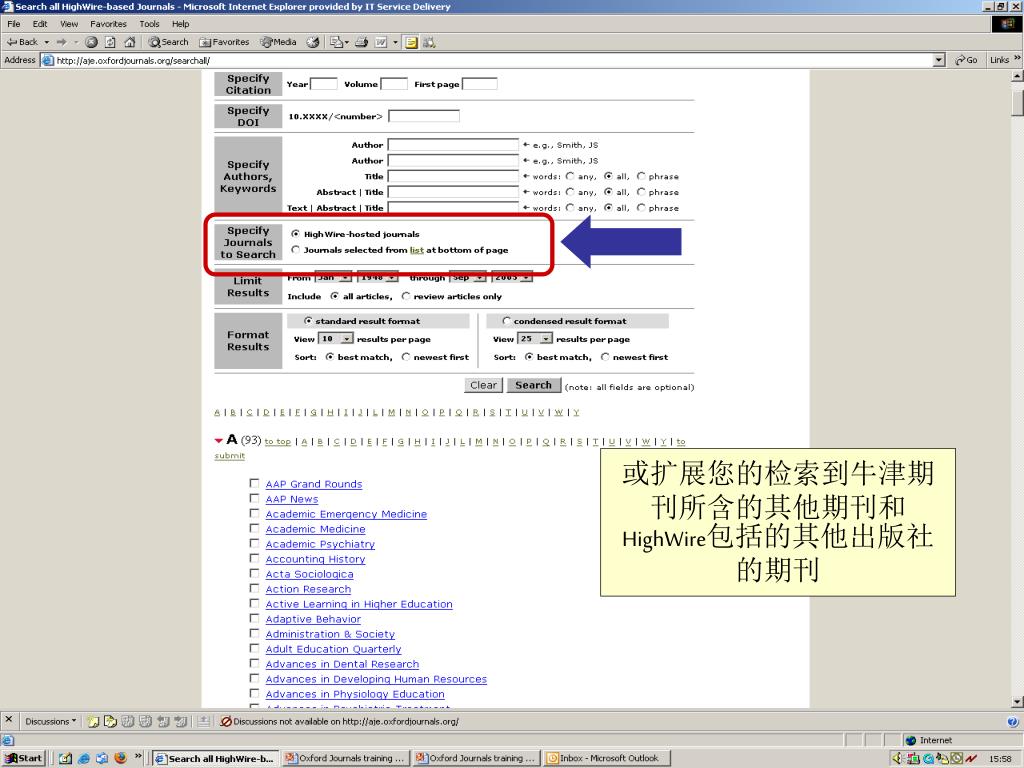Viewport: 1024px width, 768px height.
Task: Click the Research icon in the toolbar
Action: (x=429, y=42)
